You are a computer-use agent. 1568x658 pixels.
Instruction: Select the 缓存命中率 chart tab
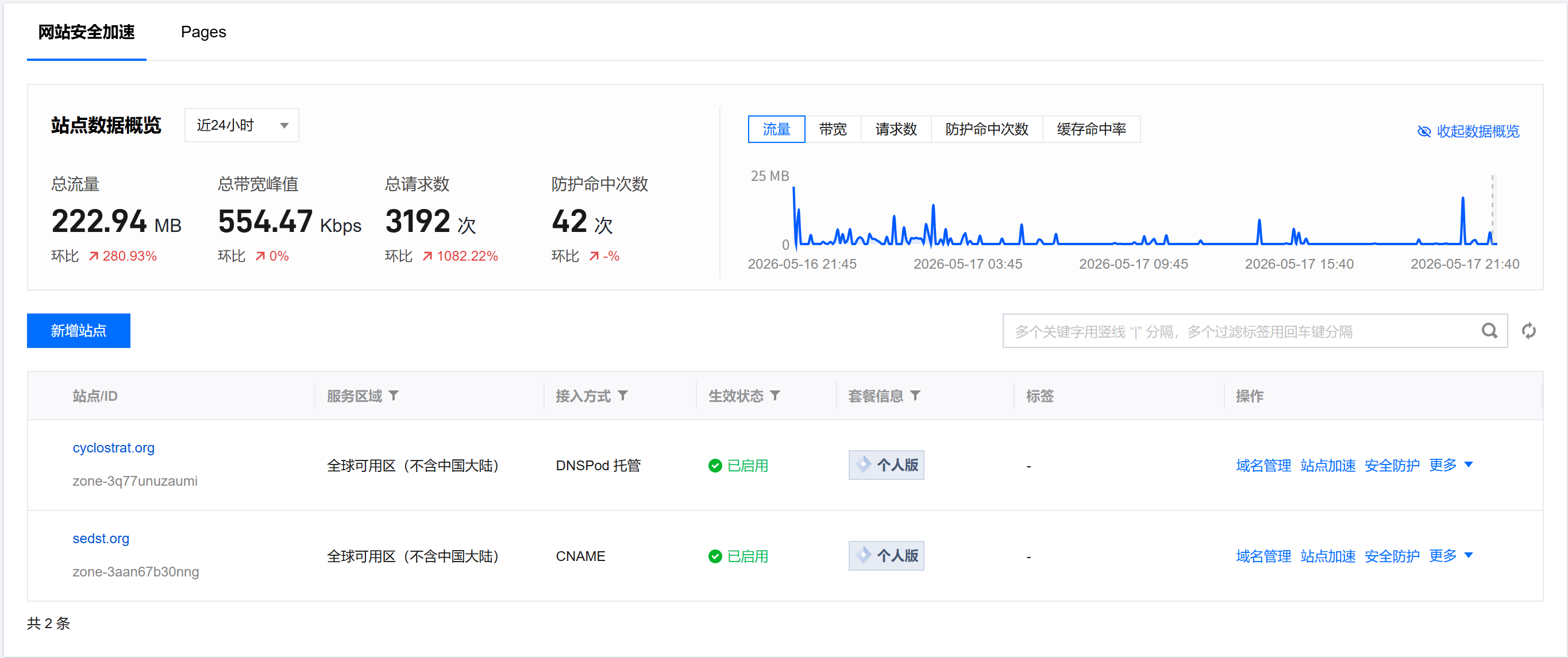click(1091, 129)
